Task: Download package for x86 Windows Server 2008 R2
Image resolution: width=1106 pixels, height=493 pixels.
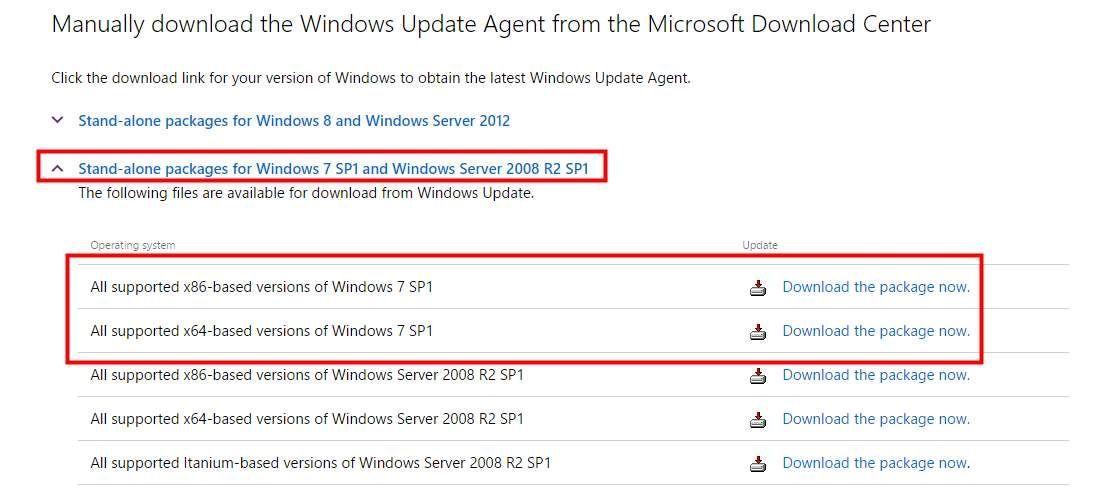Action: tap(875, 375)
